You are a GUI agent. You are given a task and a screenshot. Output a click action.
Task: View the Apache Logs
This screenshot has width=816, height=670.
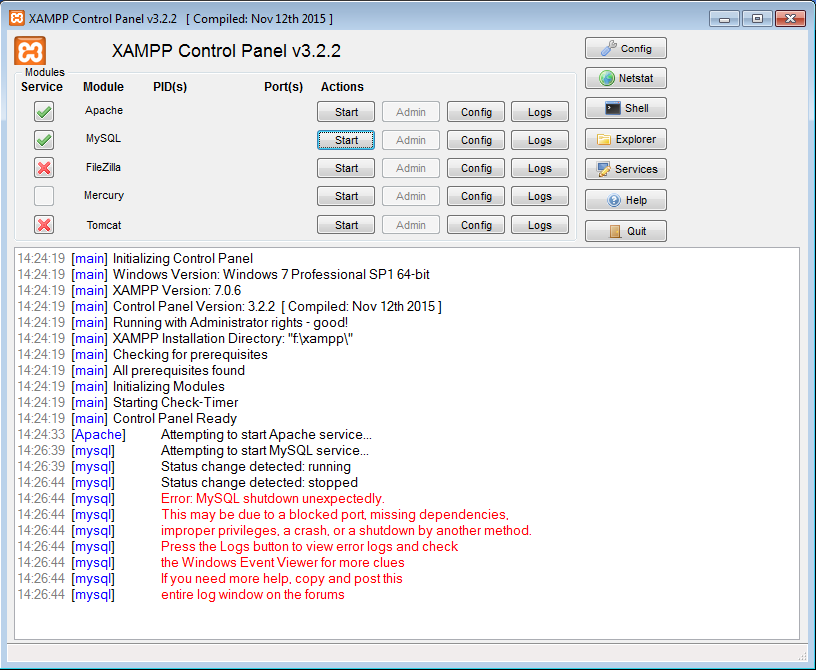click(x=540, y=112)
